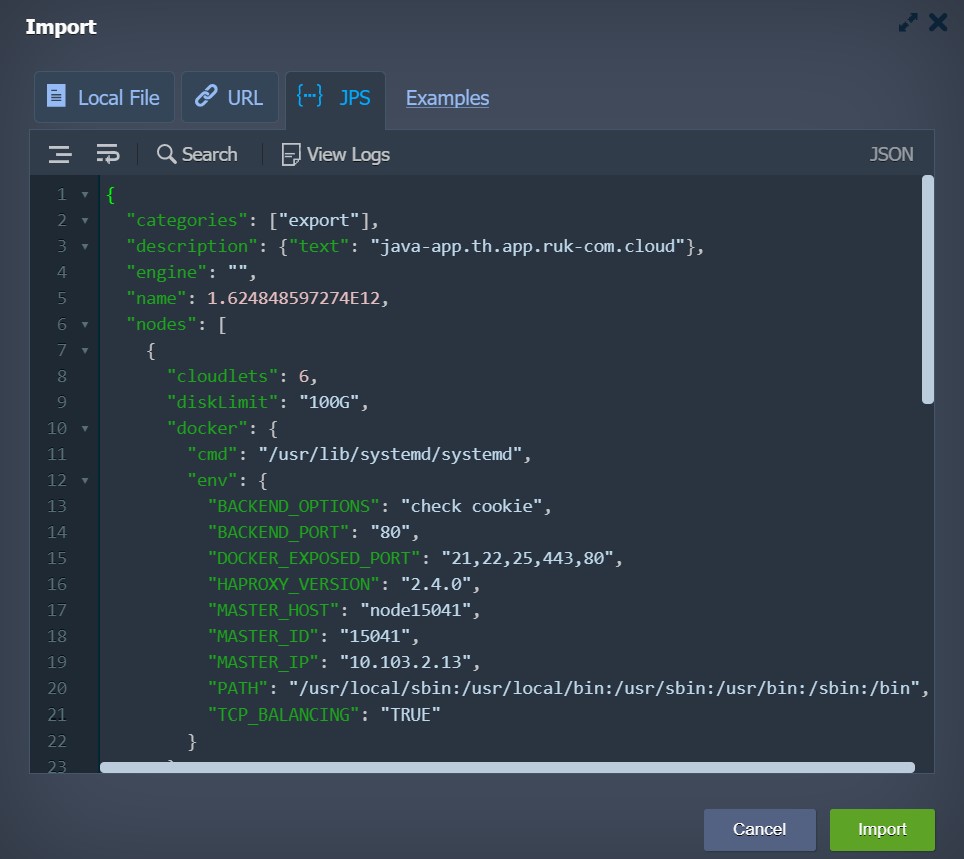The width and height of the screenshot is (964, 859).
Task: Click the "BACKEND_PORT" key
Action: coord(279,532)
